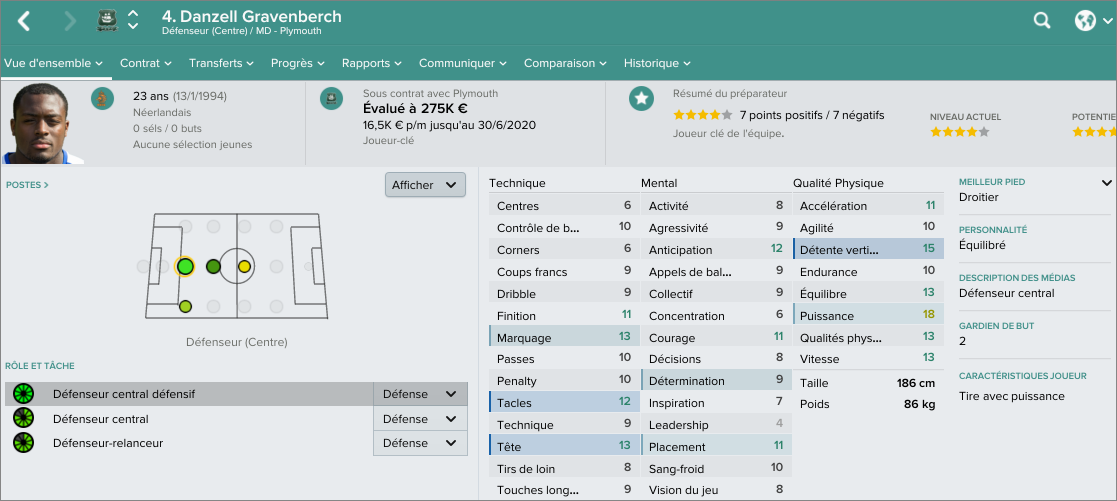This screenshot has height=501, width=1117.
Task: Click the Historique menu
Action: (657, 63)
